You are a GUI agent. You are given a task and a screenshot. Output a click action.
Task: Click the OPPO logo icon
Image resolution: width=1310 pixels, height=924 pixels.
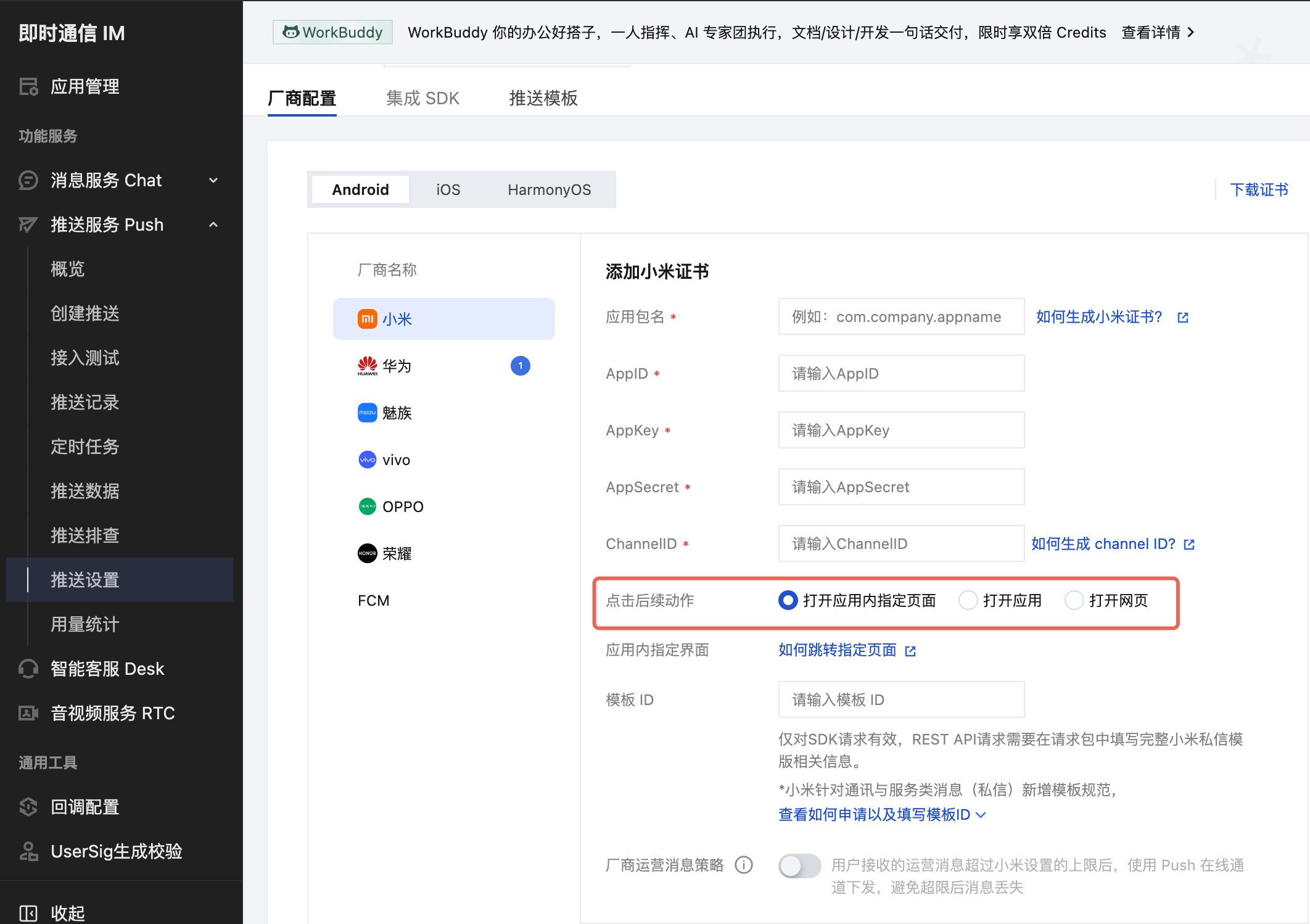[x=368, y=506]
